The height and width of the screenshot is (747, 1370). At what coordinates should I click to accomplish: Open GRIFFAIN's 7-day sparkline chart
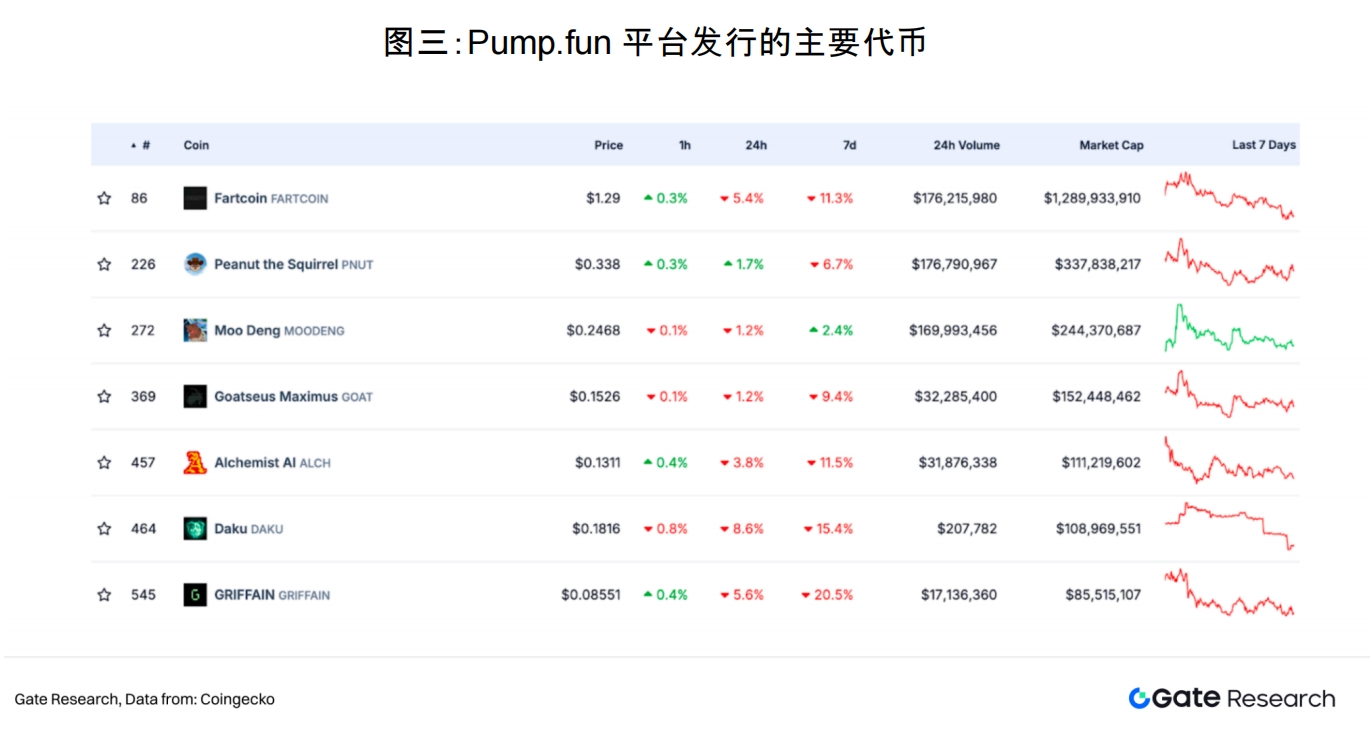pyautogui.click(x=1230, y=592)
